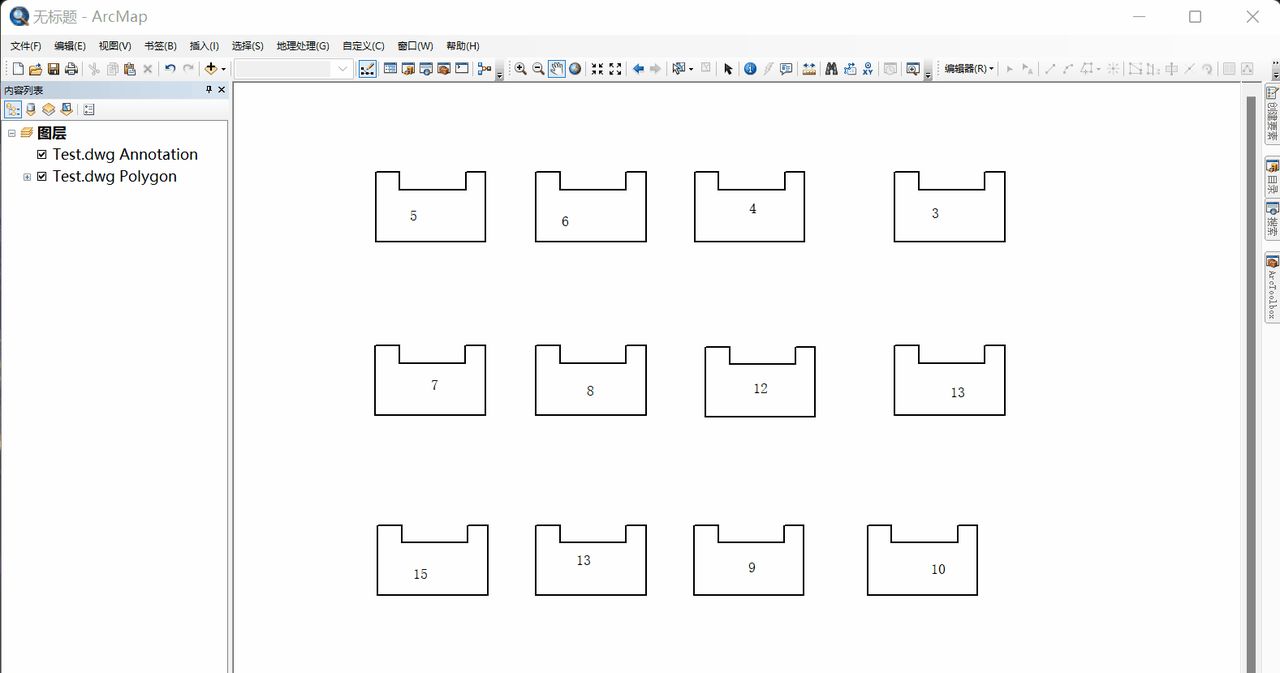Open the 文件(F) menu
The height and width of the screenshot is (673, 1280).
pyautogui.click(x=26, y=46)
